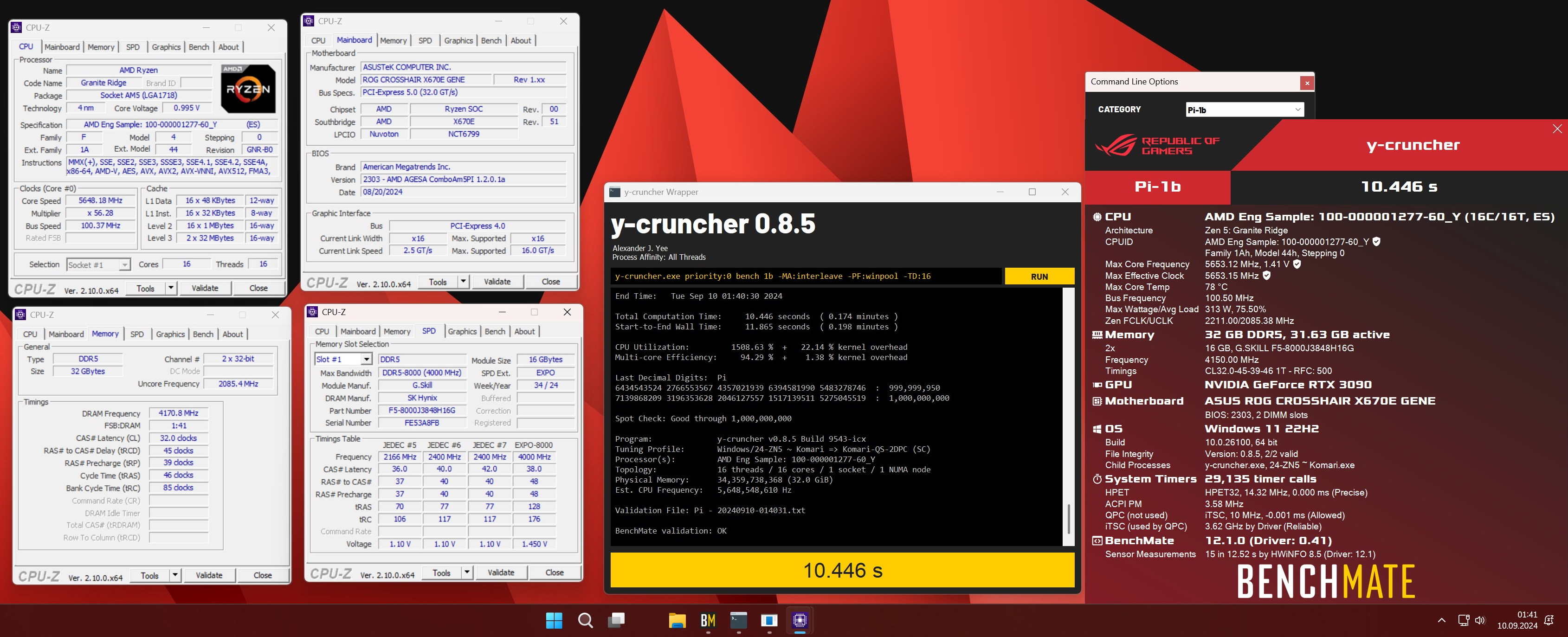This screenshot has width=1568, height=637.
Task: Click Close button in CPU-Z Memory window
Action: 262,575
